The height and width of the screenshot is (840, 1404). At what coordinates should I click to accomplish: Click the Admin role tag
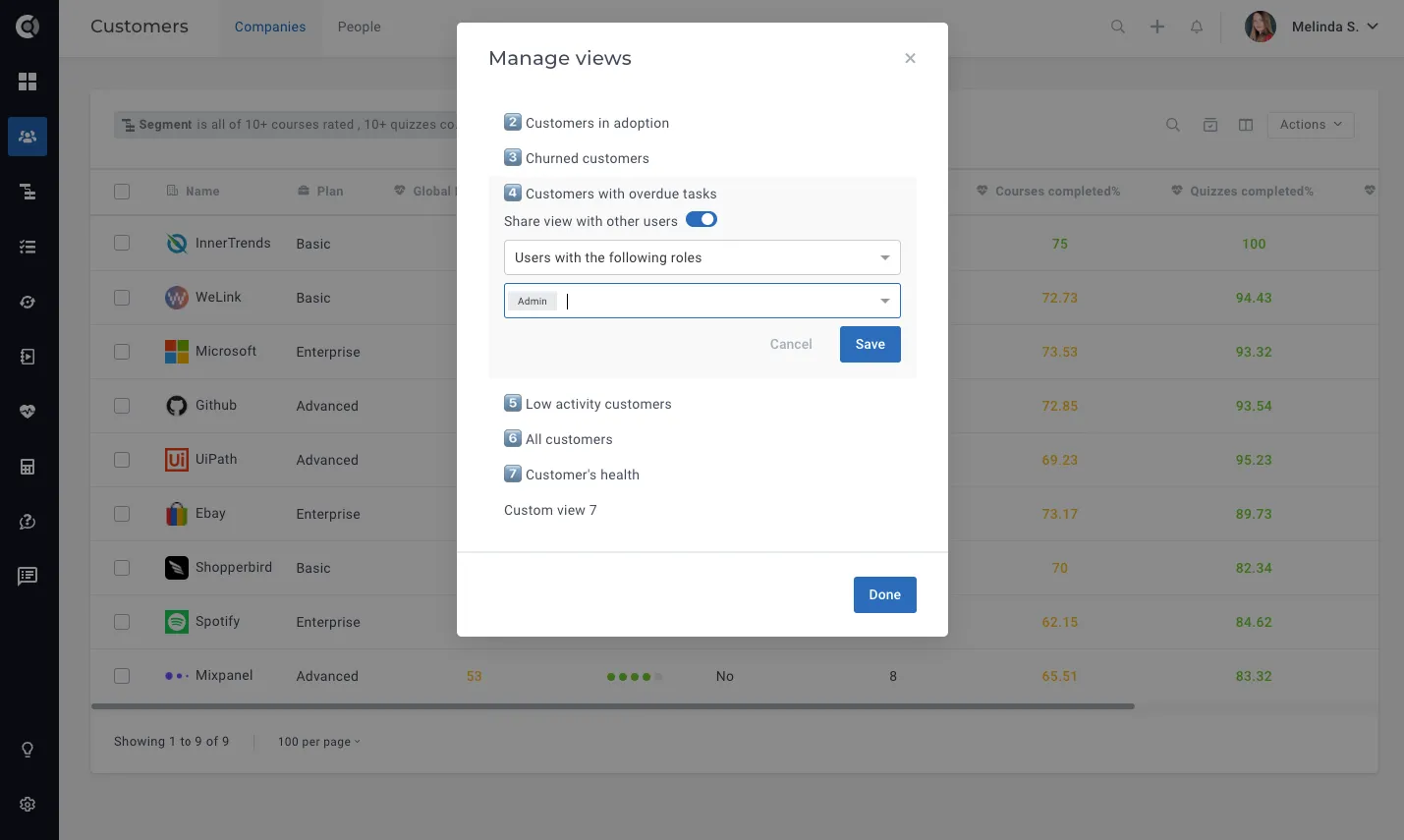pos(533,301)
